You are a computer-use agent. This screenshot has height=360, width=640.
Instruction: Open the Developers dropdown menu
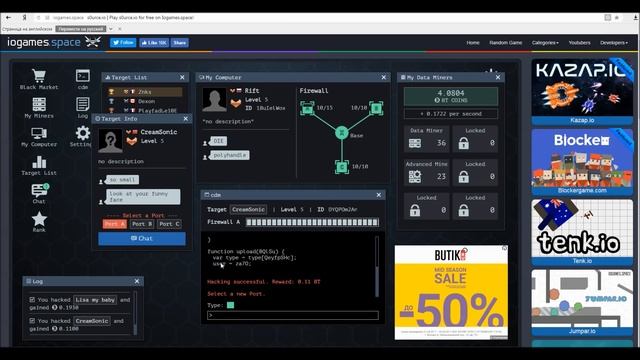point(614,43)
